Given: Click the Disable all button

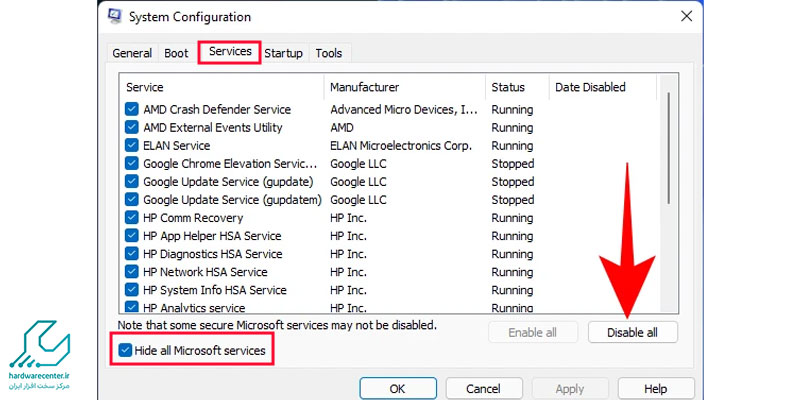Looking at the screenshot, I should (x=633, y=333).
